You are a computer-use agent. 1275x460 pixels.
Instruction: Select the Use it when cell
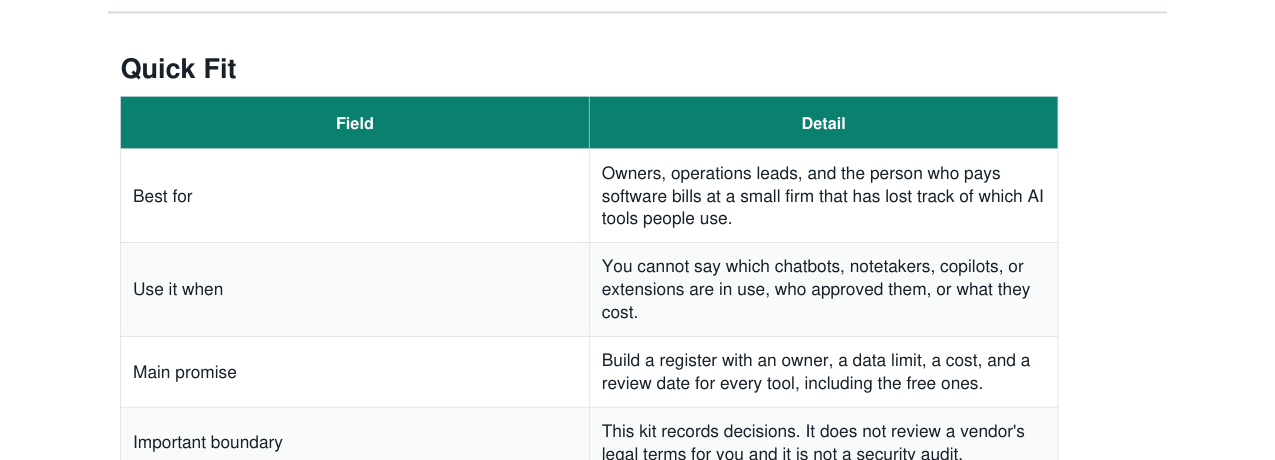355,290
